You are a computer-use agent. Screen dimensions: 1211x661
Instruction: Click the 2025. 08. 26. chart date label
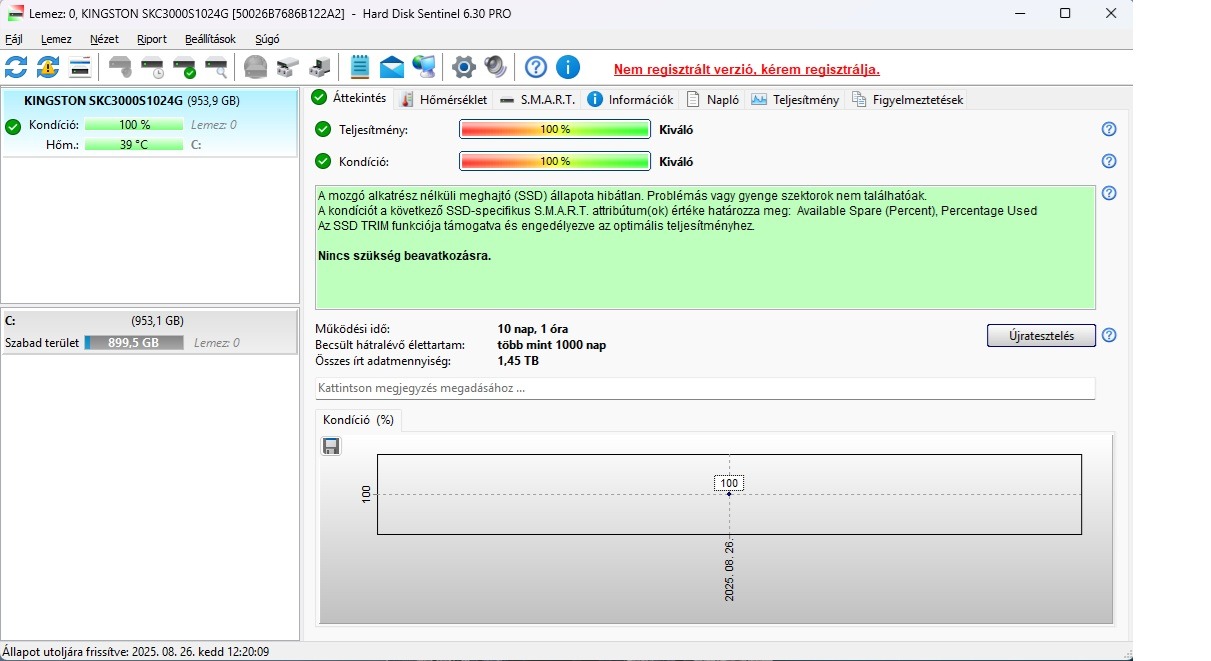coord(729,570)
